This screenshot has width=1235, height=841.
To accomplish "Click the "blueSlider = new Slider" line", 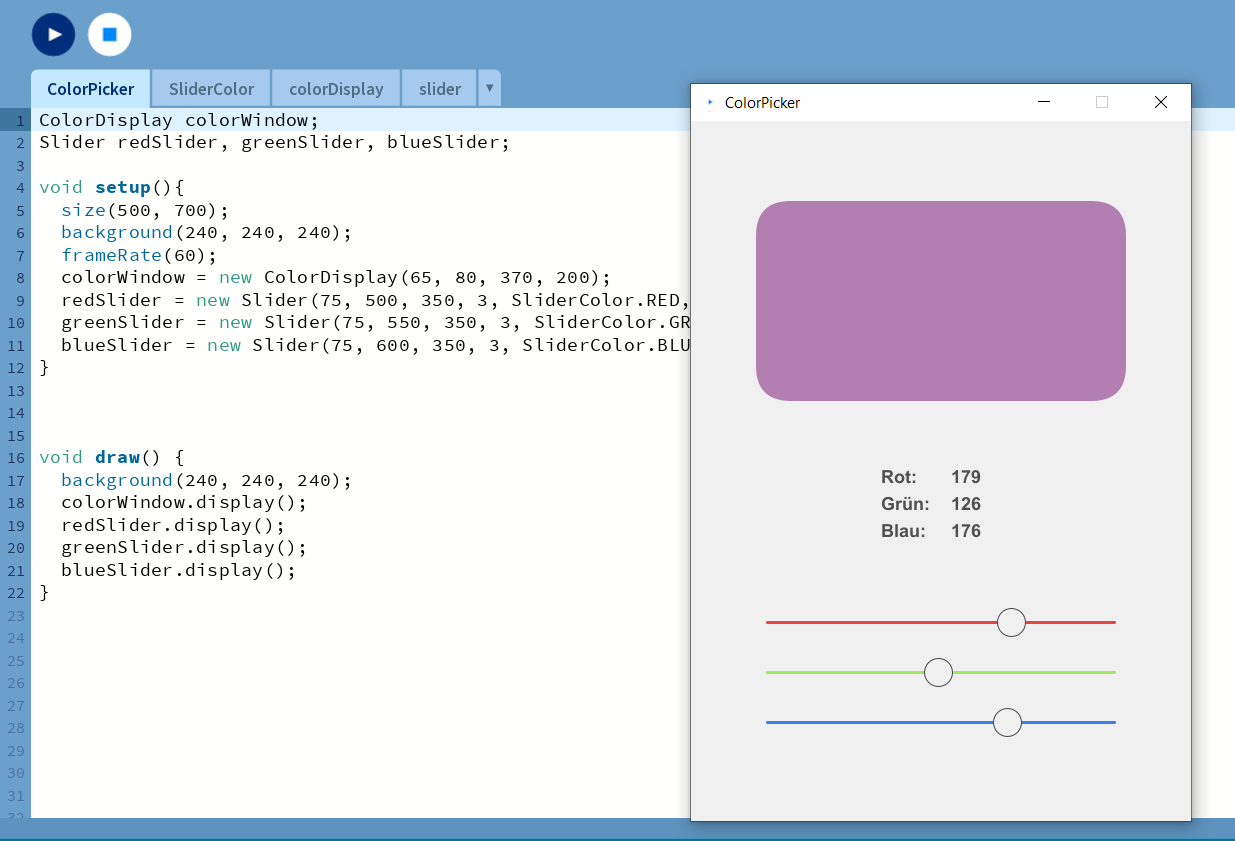I will pyautogui.click(x=375, y=345).
